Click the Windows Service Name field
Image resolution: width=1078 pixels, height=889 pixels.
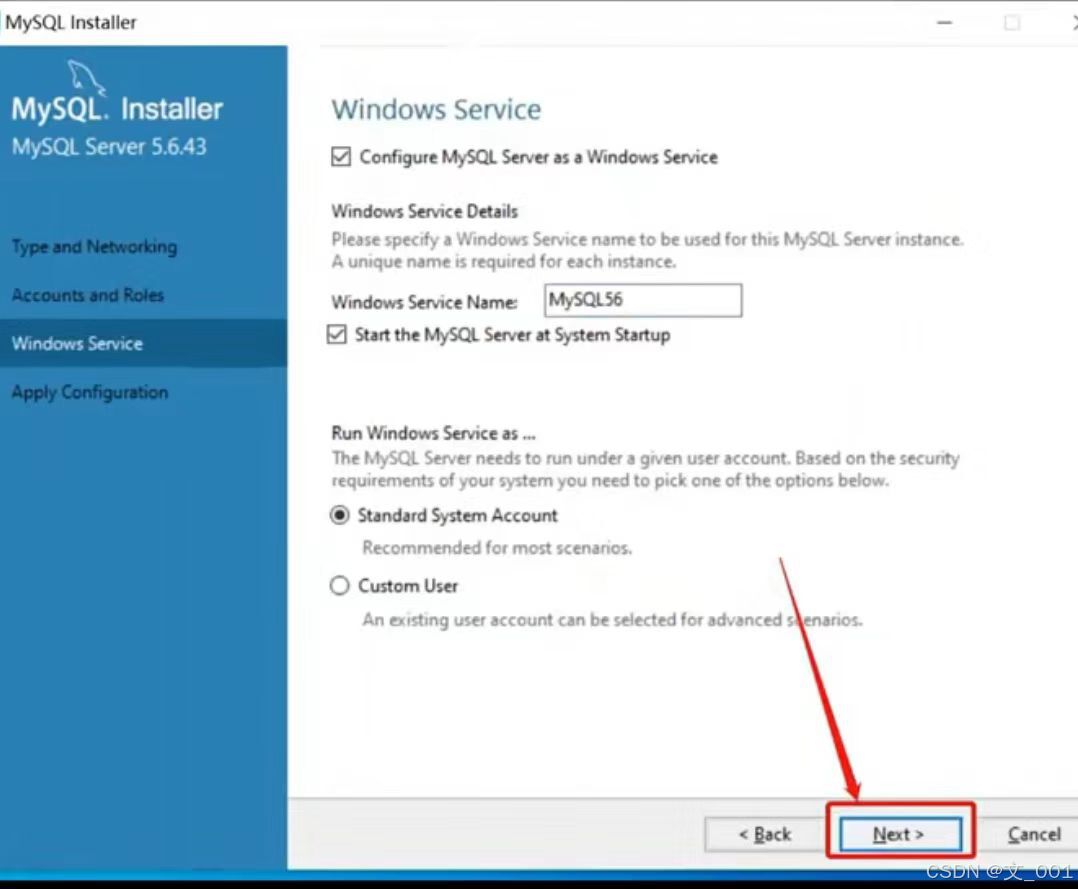tap(643, 300)
